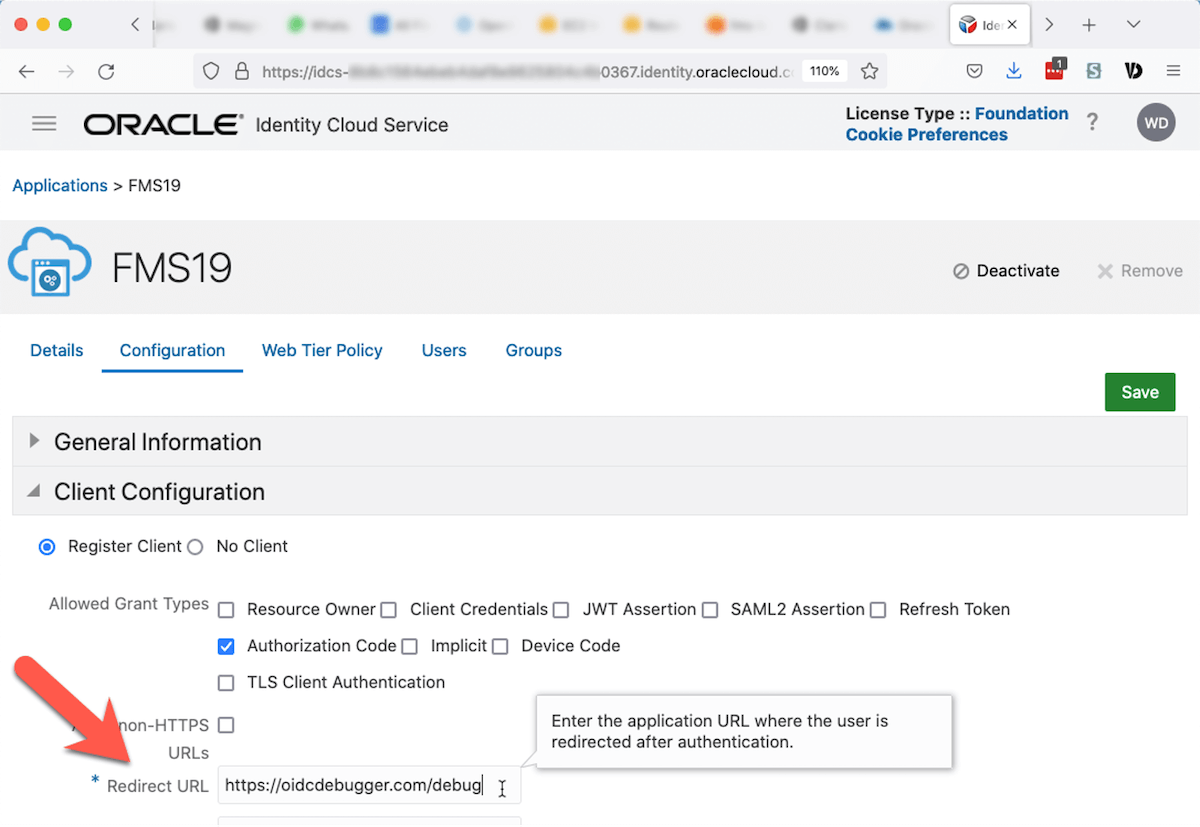The width and height of the screenshot is (1200, 827).
Task: Click the help question mark icon
Action: click(x=1093, y=124)
